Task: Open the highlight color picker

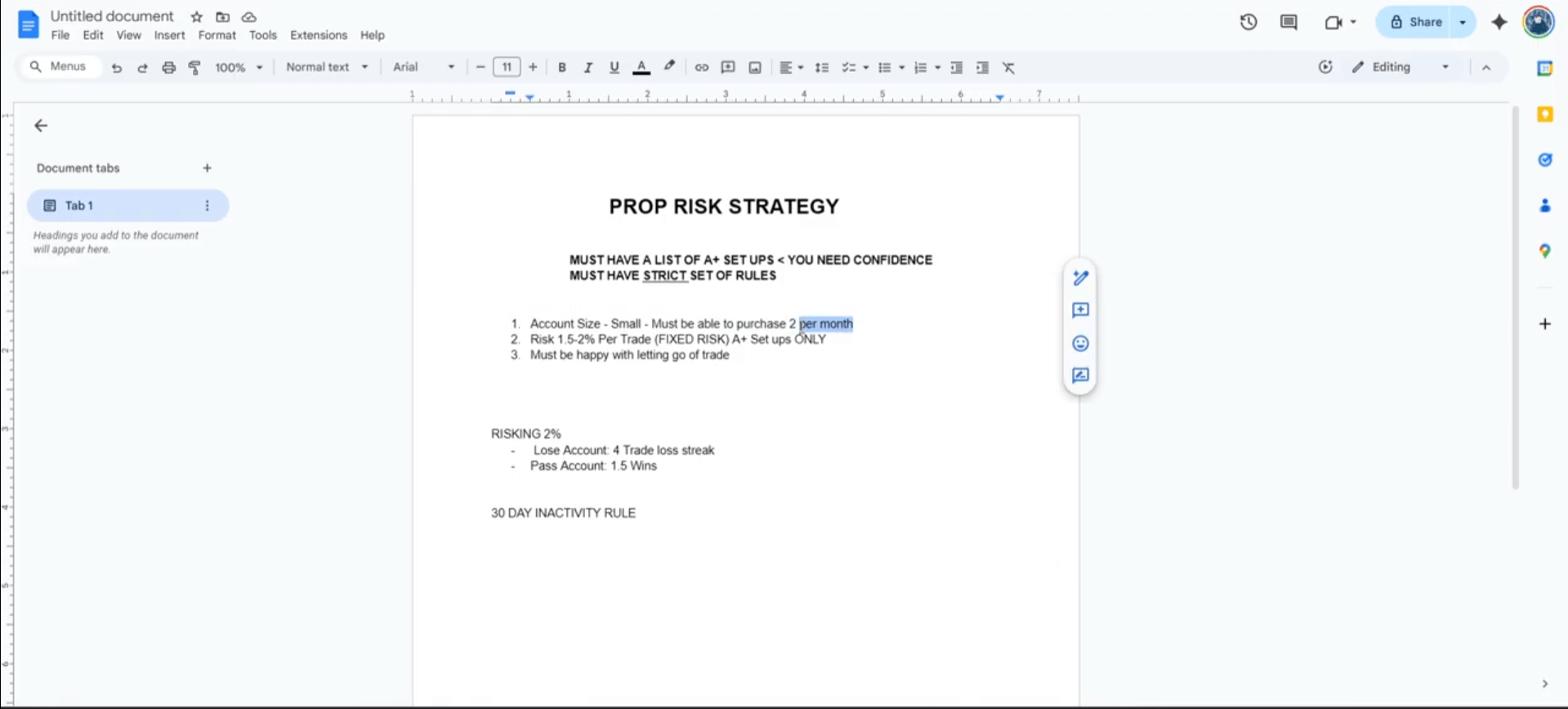Action: pyautogui.click(x=669, y=67)
